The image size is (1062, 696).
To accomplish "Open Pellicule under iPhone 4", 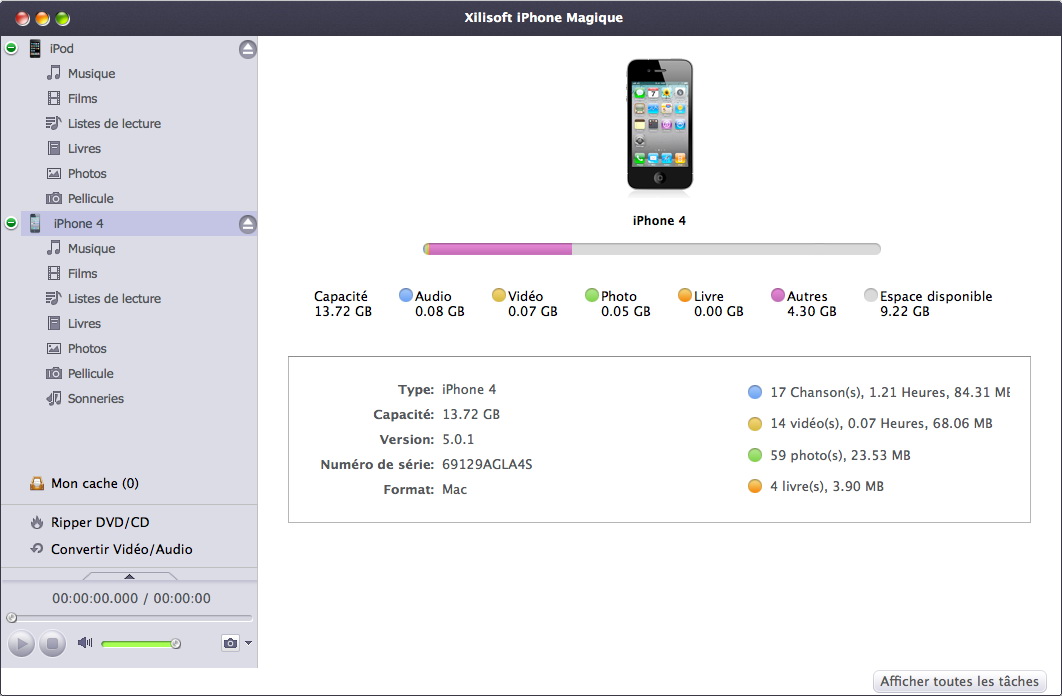I will tap(79, 374).
